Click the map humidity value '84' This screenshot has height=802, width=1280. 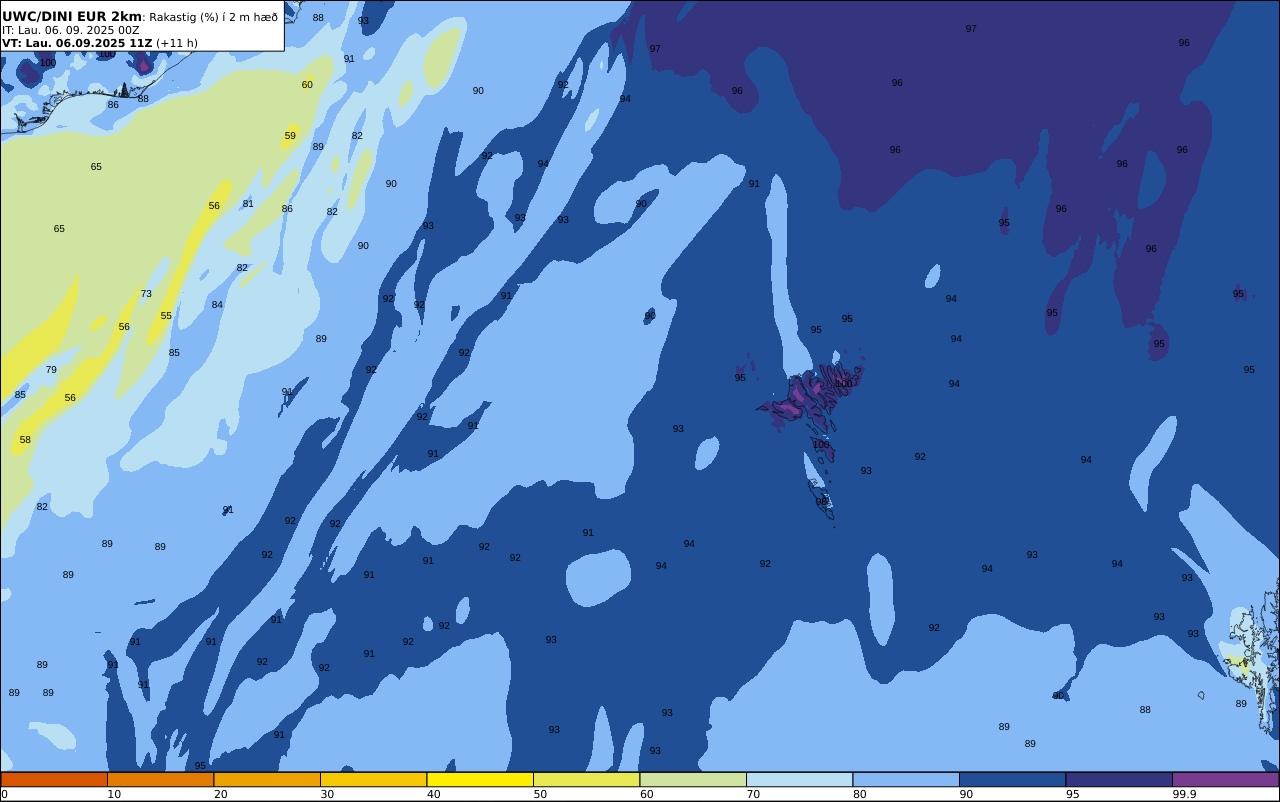point(217,305)
